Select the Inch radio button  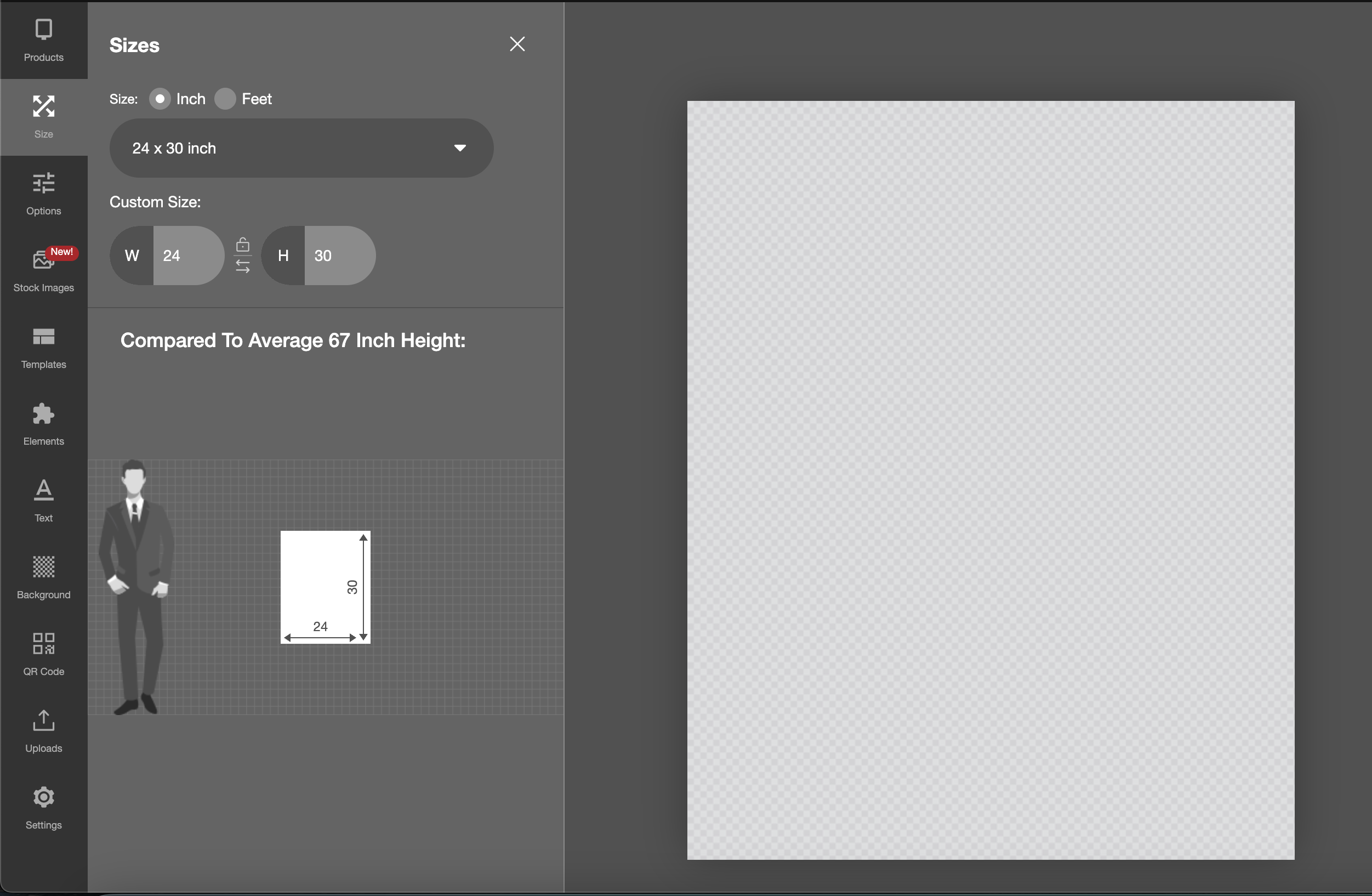click(160, 99)
